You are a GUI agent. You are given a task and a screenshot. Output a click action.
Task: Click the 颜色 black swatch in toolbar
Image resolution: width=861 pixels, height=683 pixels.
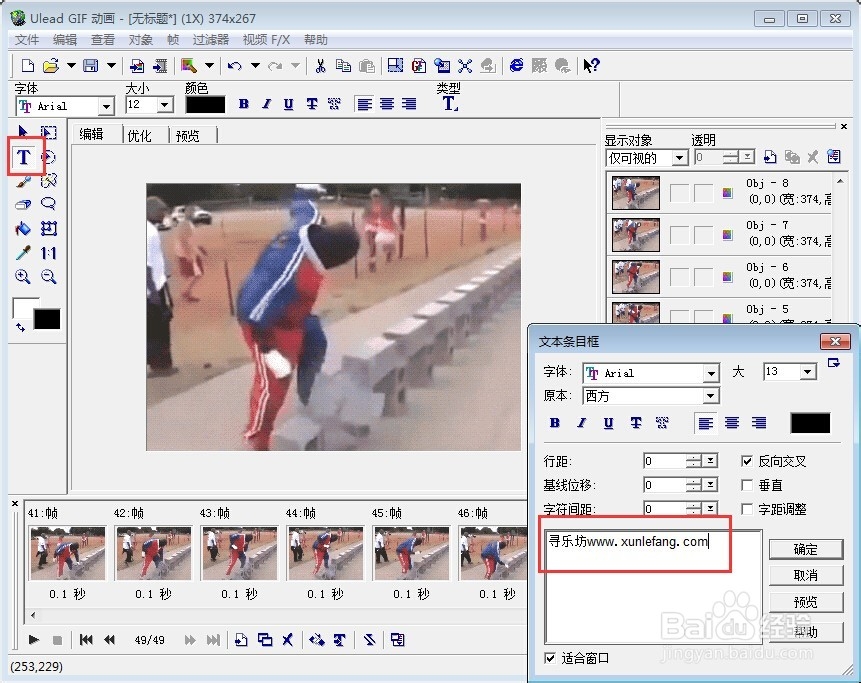coord(205,104)
